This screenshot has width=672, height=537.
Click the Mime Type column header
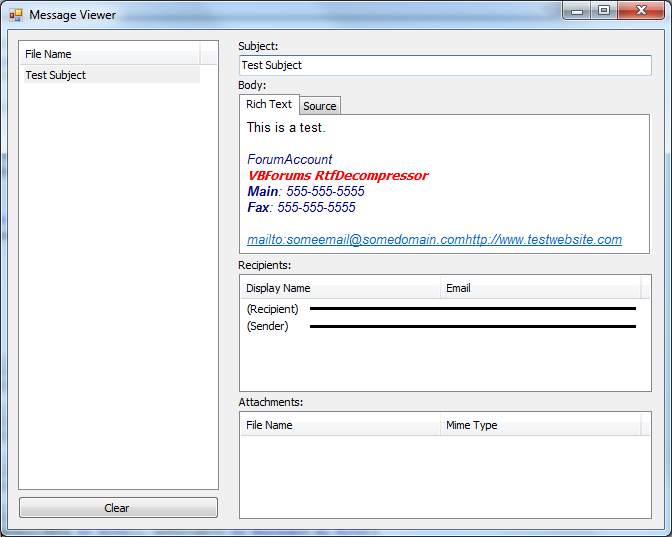(x=540, y=425)
